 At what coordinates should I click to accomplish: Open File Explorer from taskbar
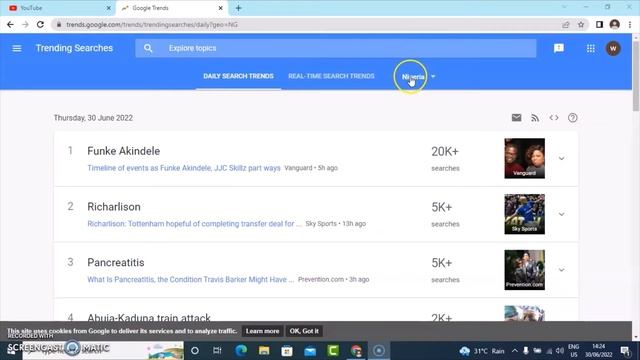click(264, 351)
